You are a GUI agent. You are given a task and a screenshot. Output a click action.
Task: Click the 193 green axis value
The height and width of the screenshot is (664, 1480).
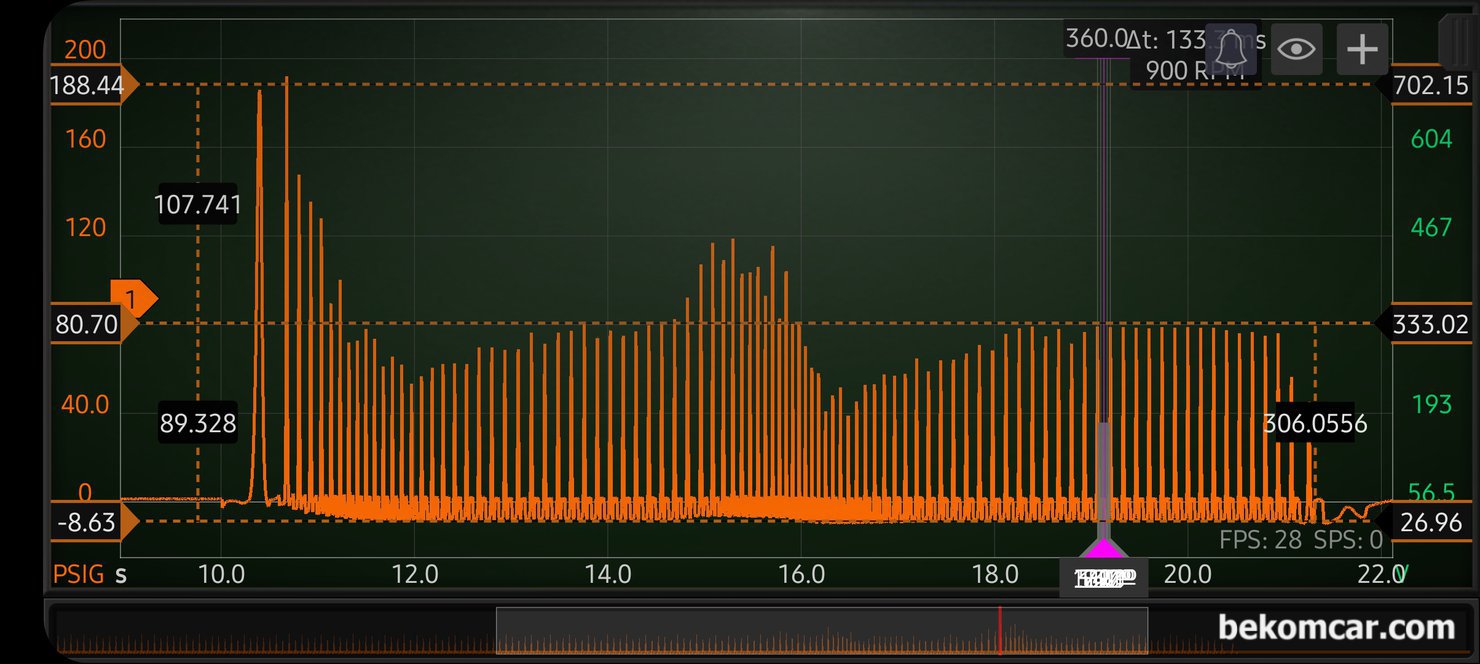click(x=1431, y=404)
